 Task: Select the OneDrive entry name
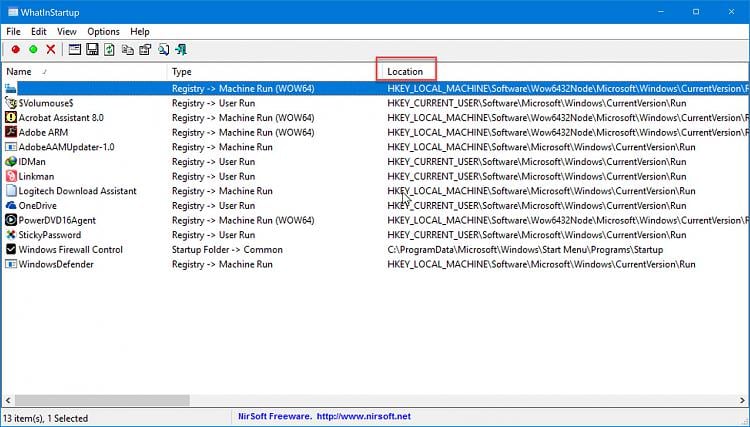tap(37, 206)
